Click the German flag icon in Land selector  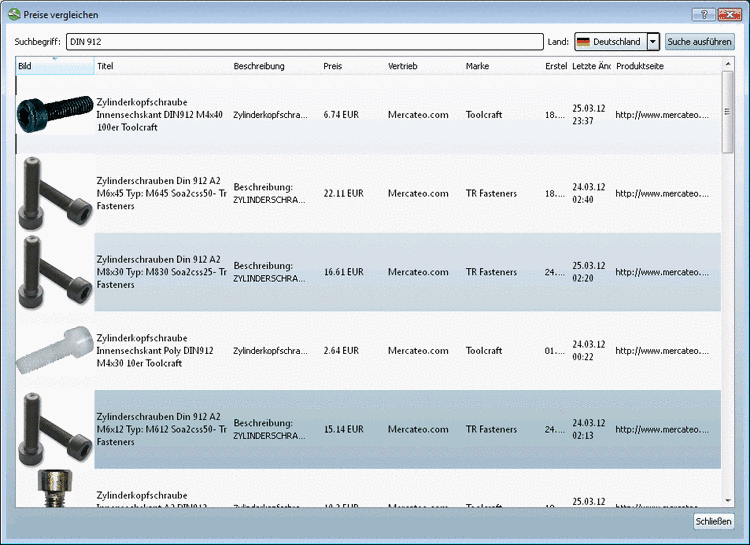coord(583,42)
